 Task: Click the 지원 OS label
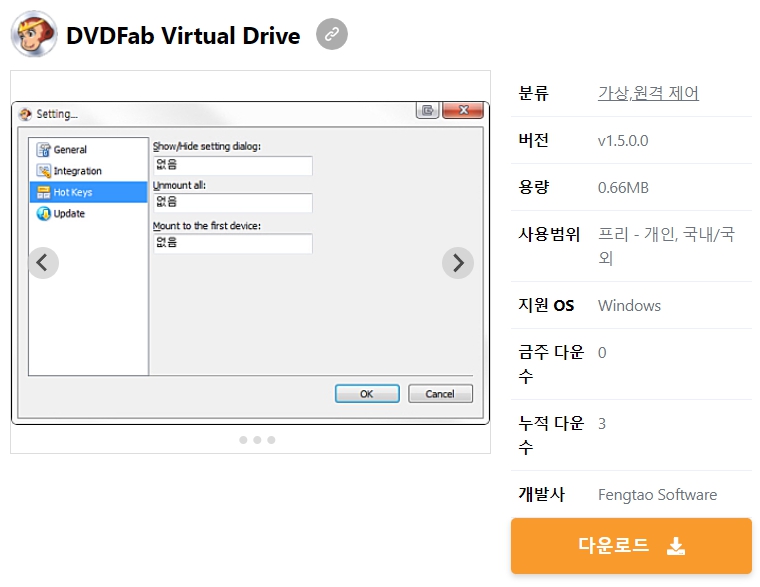546,305
